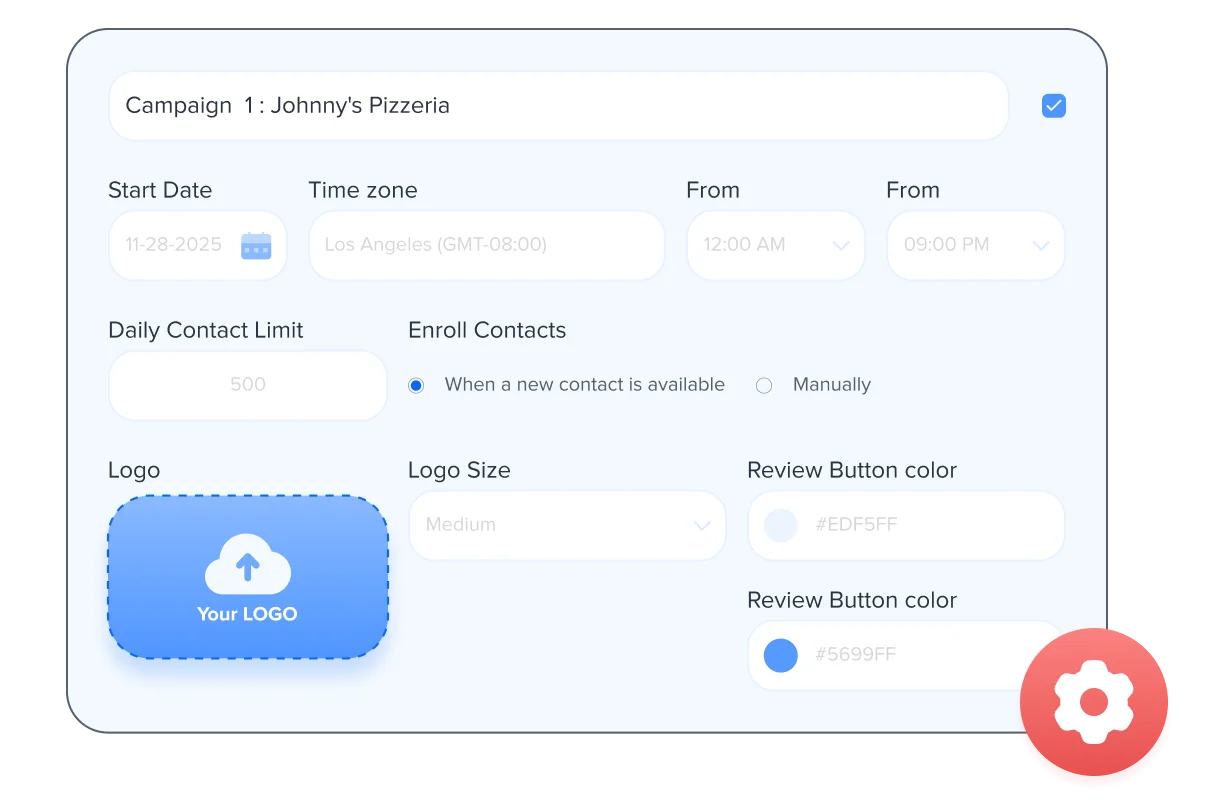Open the Logo Size dropdown showing Medium

pyautogui.click(x=567, y=525)
